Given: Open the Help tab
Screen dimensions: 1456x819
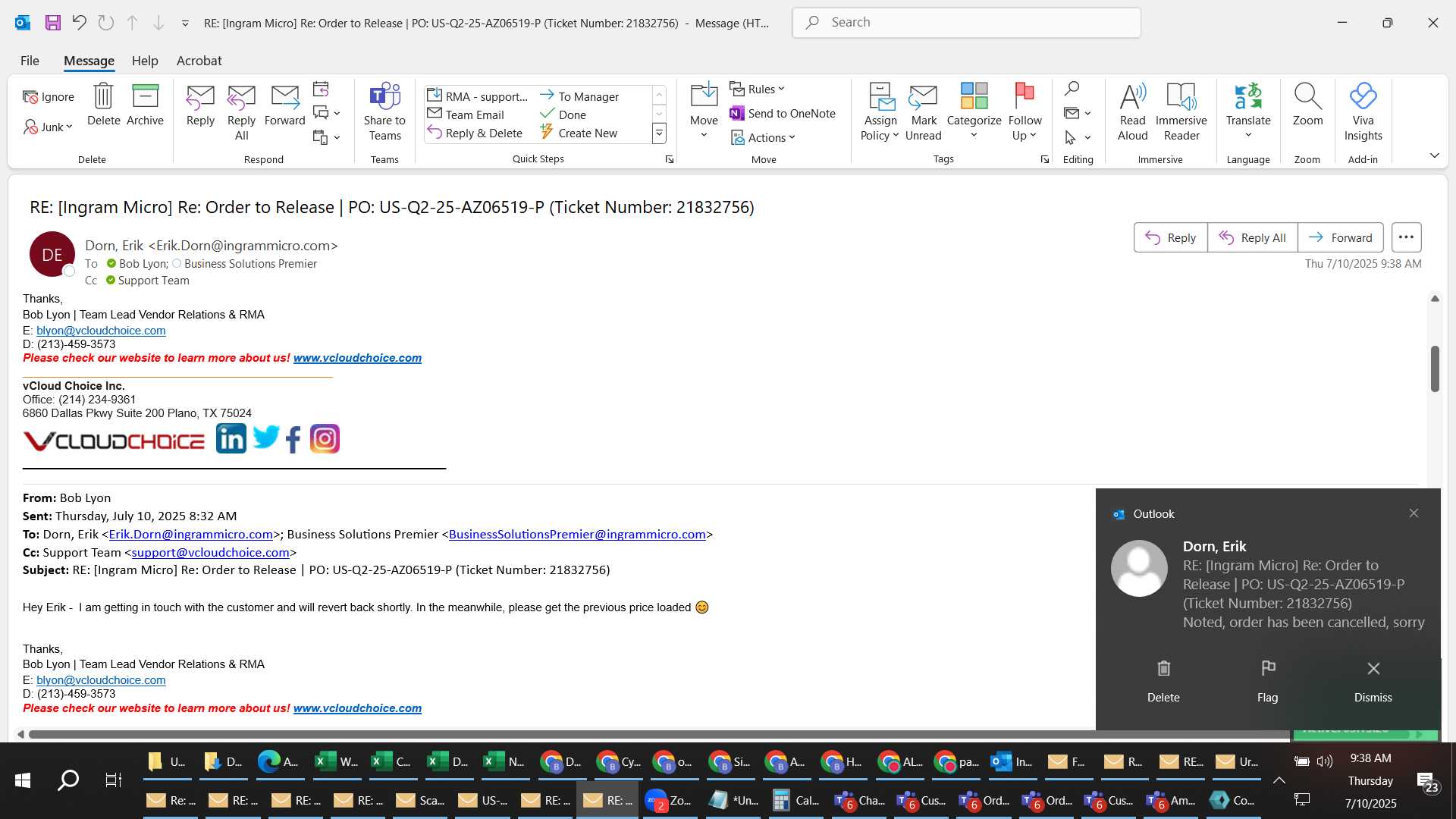Looking at the screenshot, I should click(145, 61).
